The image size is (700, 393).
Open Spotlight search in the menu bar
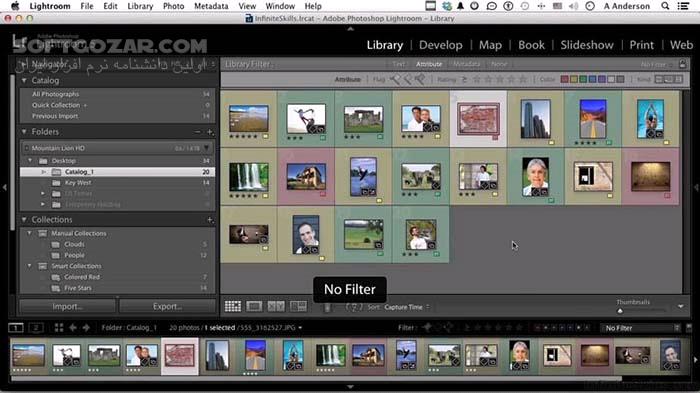click(665, 6)
